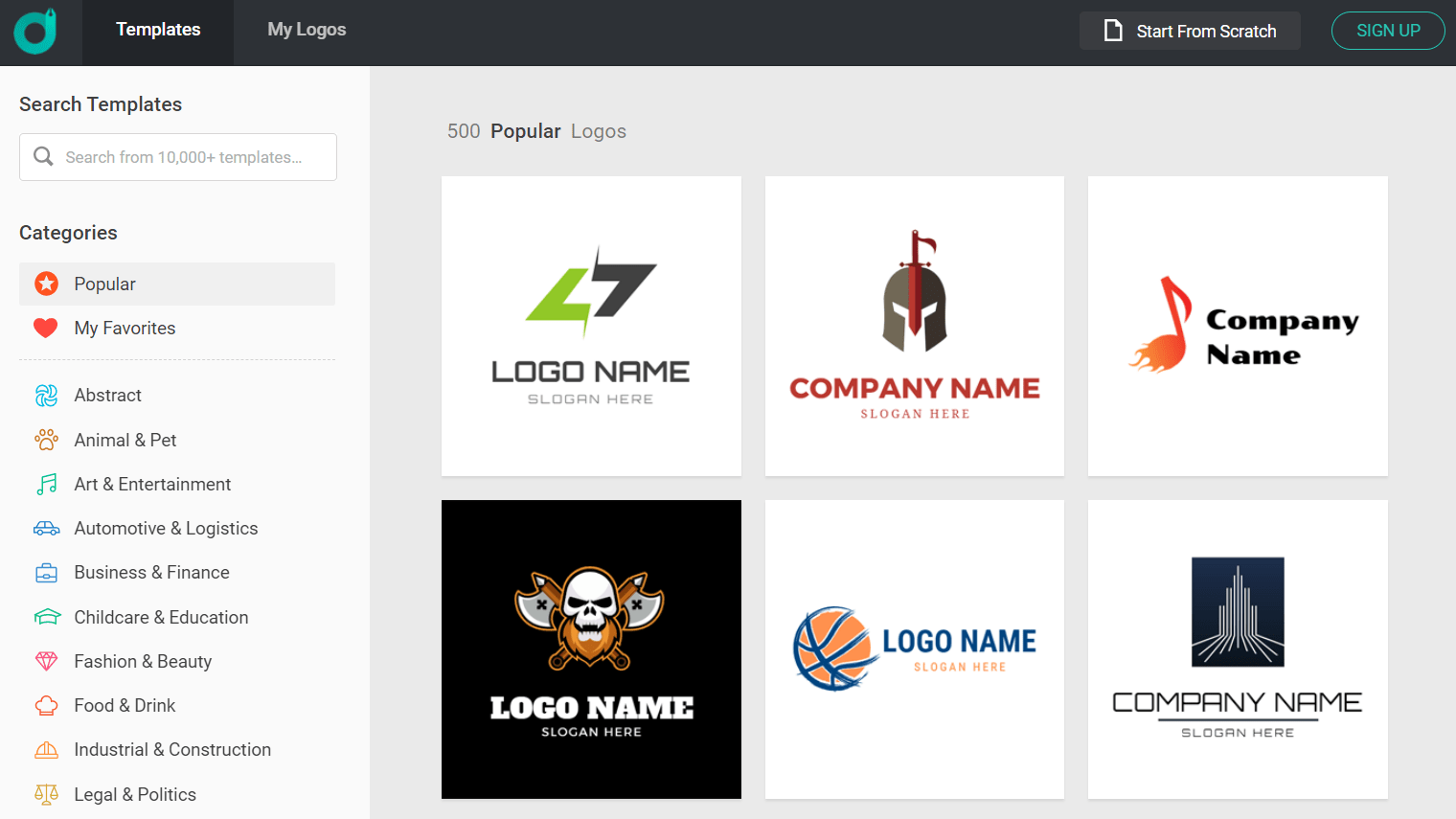Click the car icon for Automotive & Logistics
The image size is (1456, 819).
tap(46, 528)
